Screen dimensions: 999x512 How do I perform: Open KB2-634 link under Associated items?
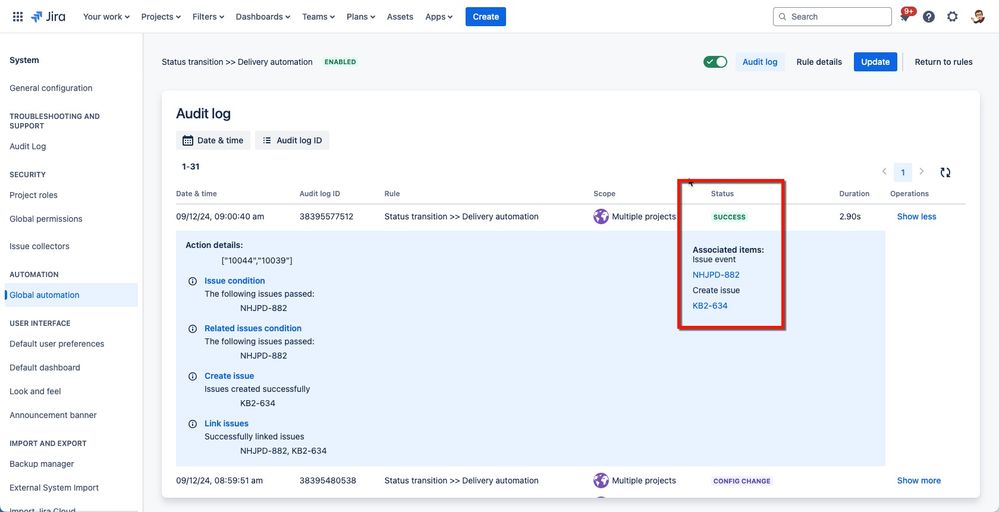pos(710,306)
